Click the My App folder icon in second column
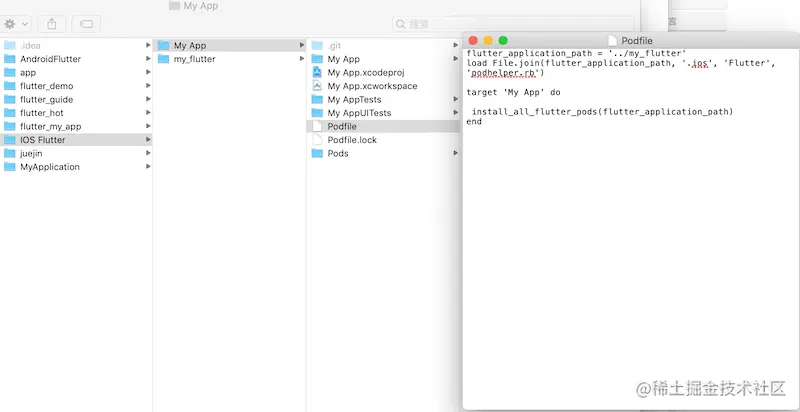This screenshot has width=800, height=412. pyautogui.click(x=163, y=45)
